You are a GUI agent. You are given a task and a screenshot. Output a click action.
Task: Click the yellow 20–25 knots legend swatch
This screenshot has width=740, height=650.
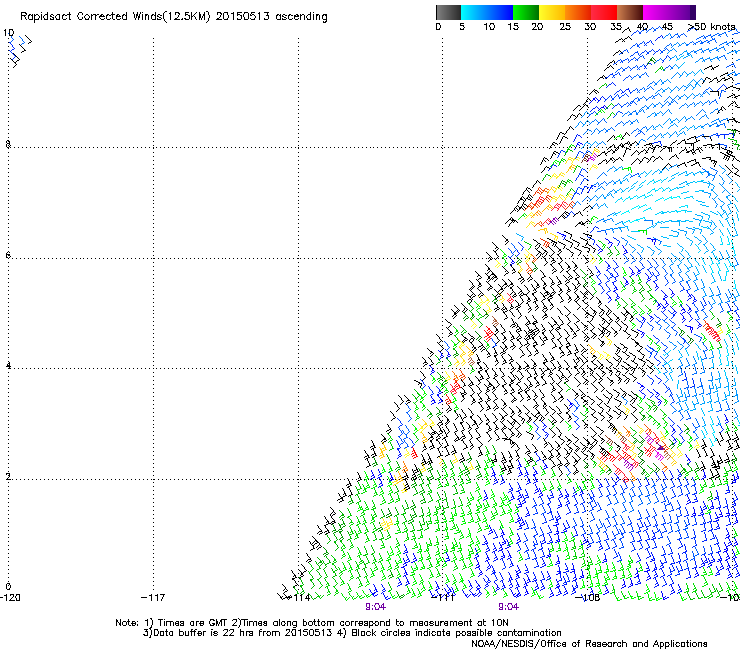552,12
